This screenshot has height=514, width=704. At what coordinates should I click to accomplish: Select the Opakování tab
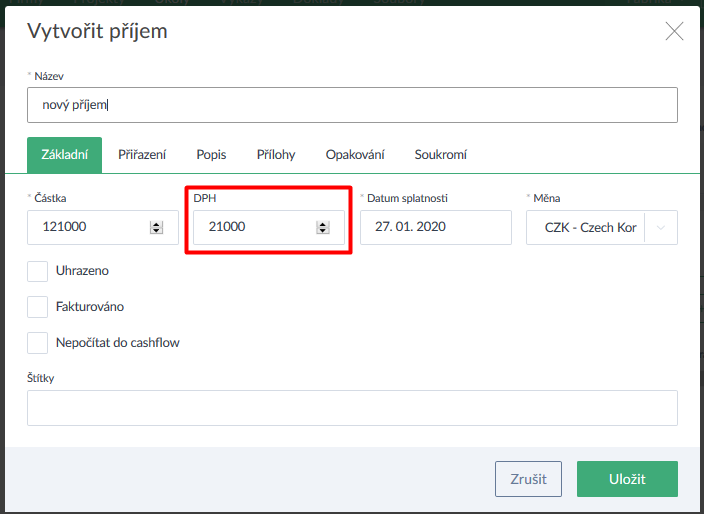tap(355, 155)
